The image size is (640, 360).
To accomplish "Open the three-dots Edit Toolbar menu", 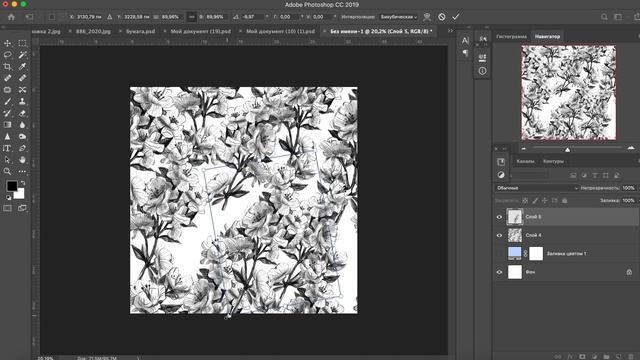I will (22, 171).
